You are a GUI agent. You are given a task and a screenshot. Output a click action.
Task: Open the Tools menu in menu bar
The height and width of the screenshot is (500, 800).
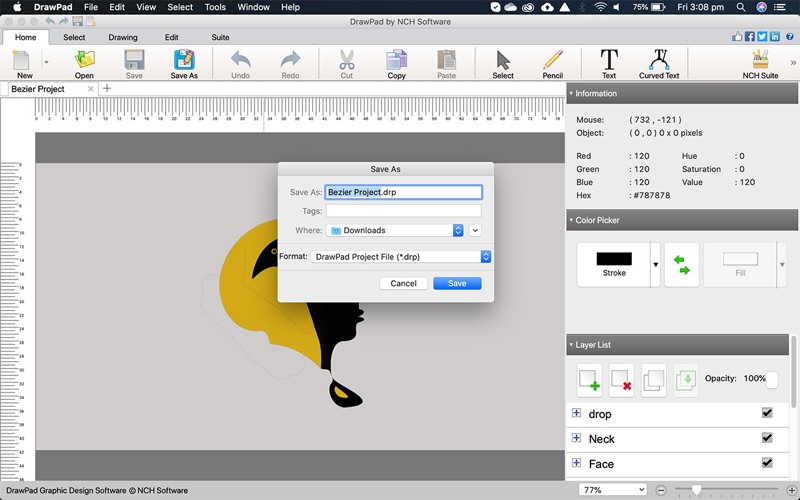(215, 7)
